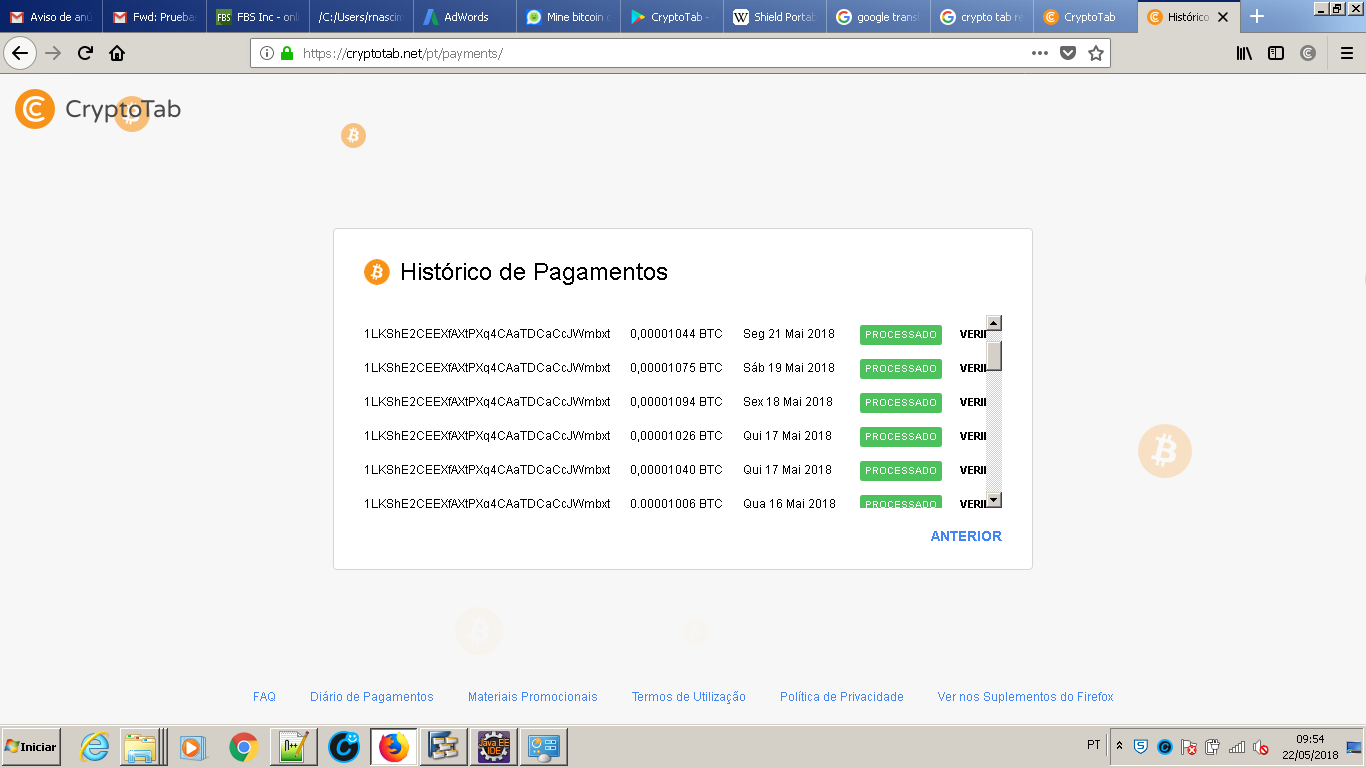The height and width of the screenshot is (768, 1366).
Task: Reload the page with the refresh icon
Action: pyautogui.click(x=85, y=54)
